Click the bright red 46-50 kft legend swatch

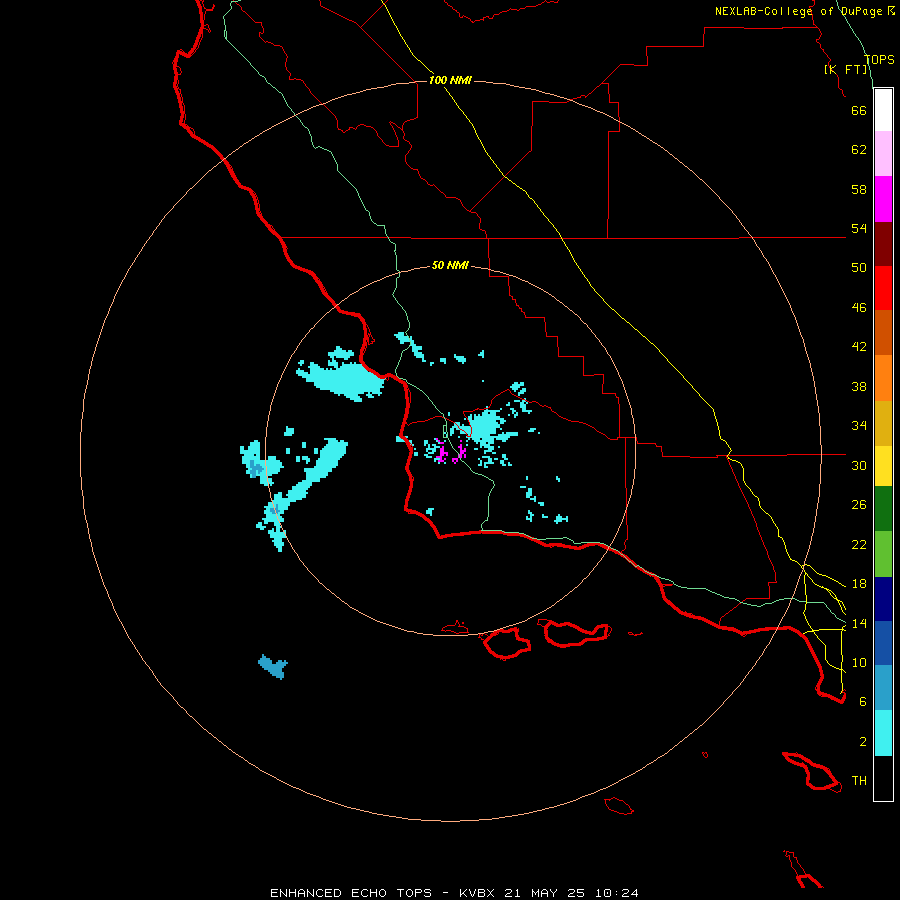pos(883,288)
